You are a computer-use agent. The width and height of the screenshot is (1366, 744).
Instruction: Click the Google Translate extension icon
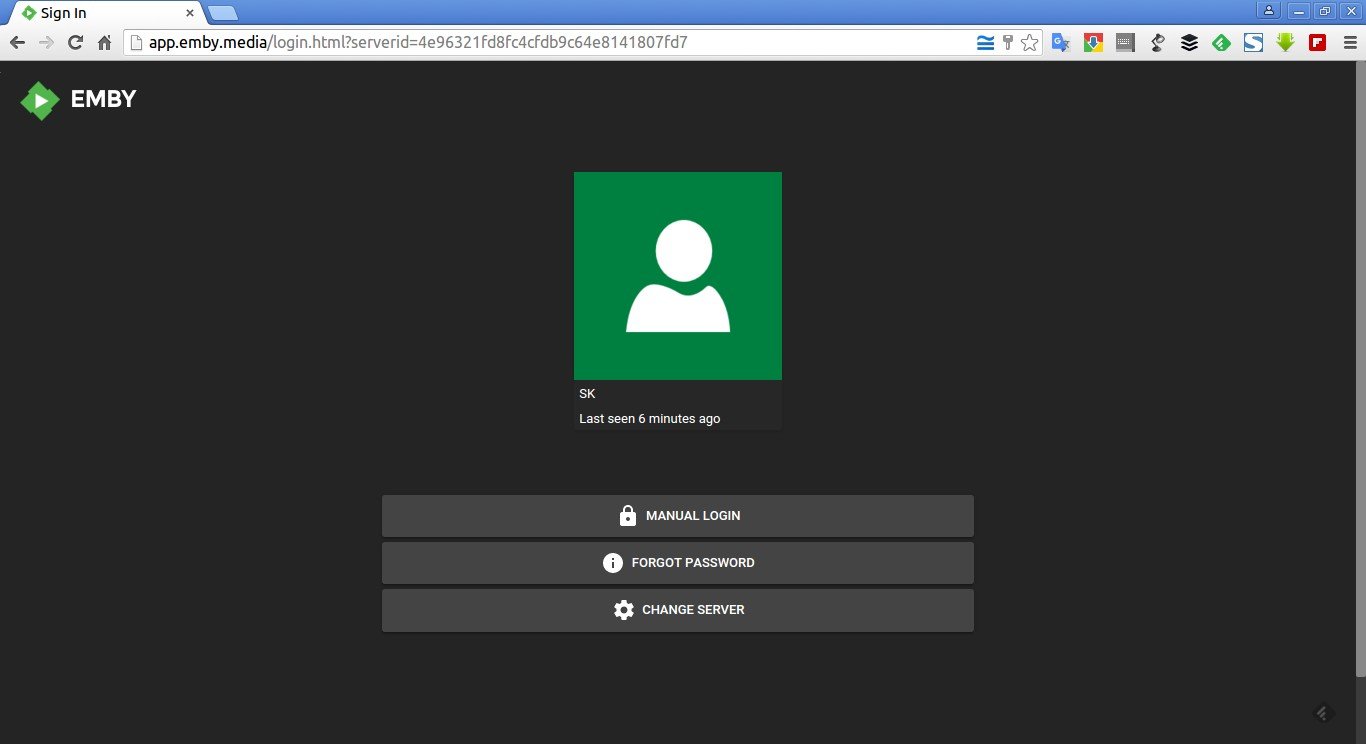coord(1061,43)
